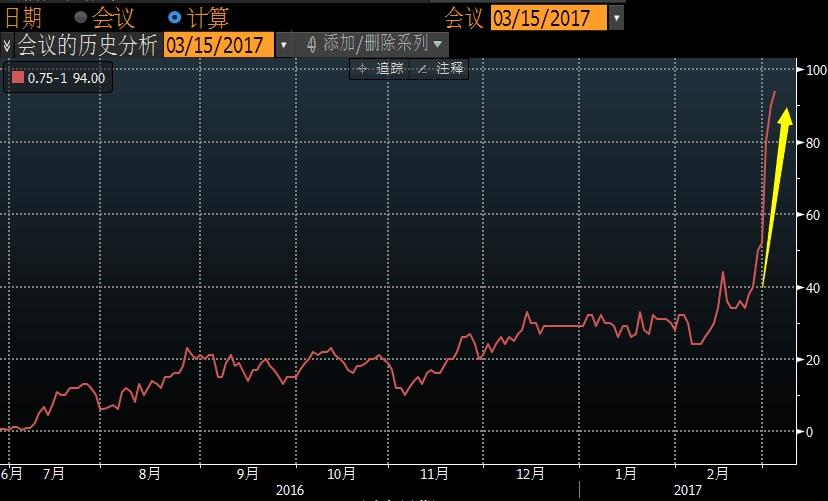The width and height of the screenshot is (828, 501).
Task: Expand the 添加/删除系列 menu arrow
Action: click(x=437, y=45)
